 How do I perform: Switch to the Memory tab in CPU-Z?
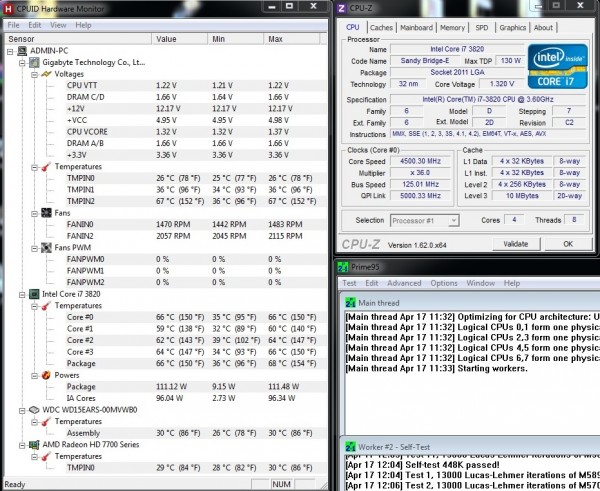click(452, 28)
